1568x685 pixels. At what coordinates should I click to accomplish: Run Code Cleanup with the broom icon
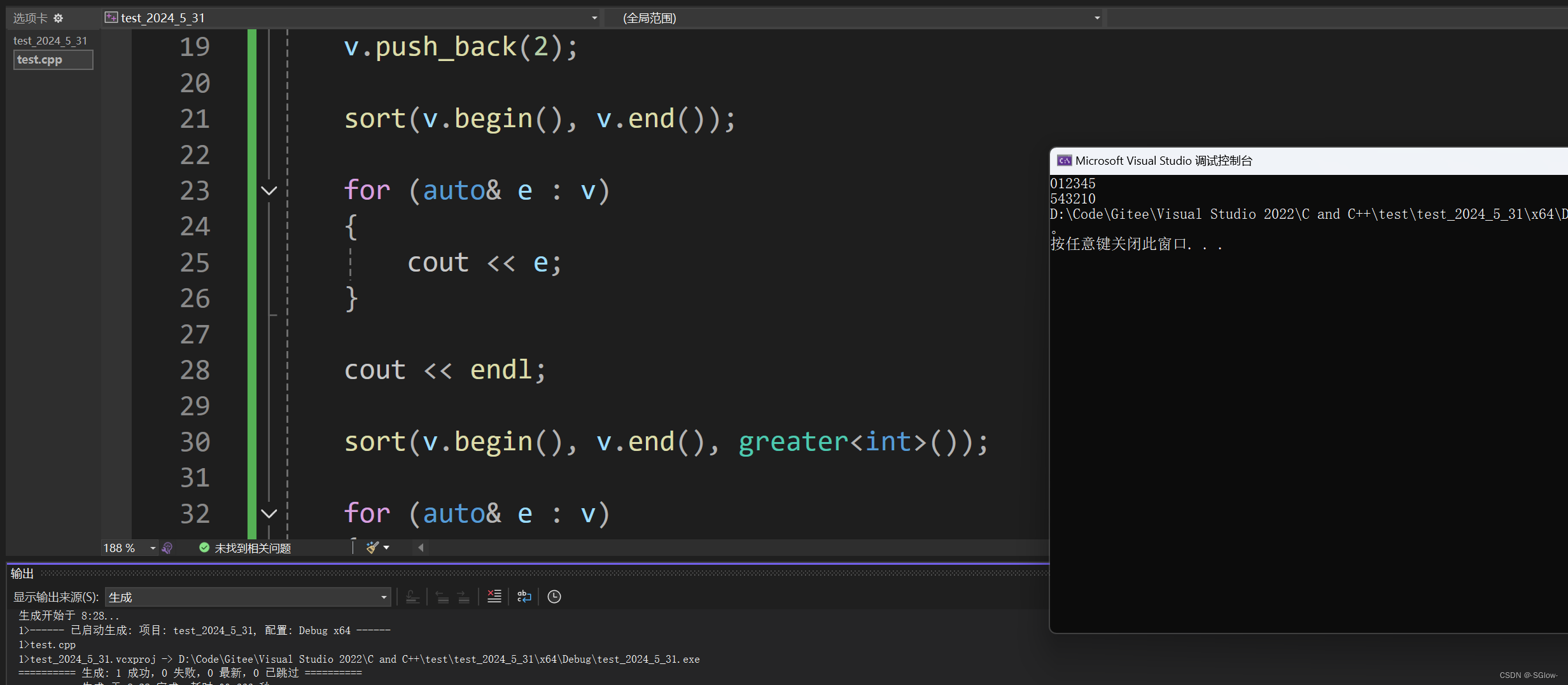click(x=372, y=548)
